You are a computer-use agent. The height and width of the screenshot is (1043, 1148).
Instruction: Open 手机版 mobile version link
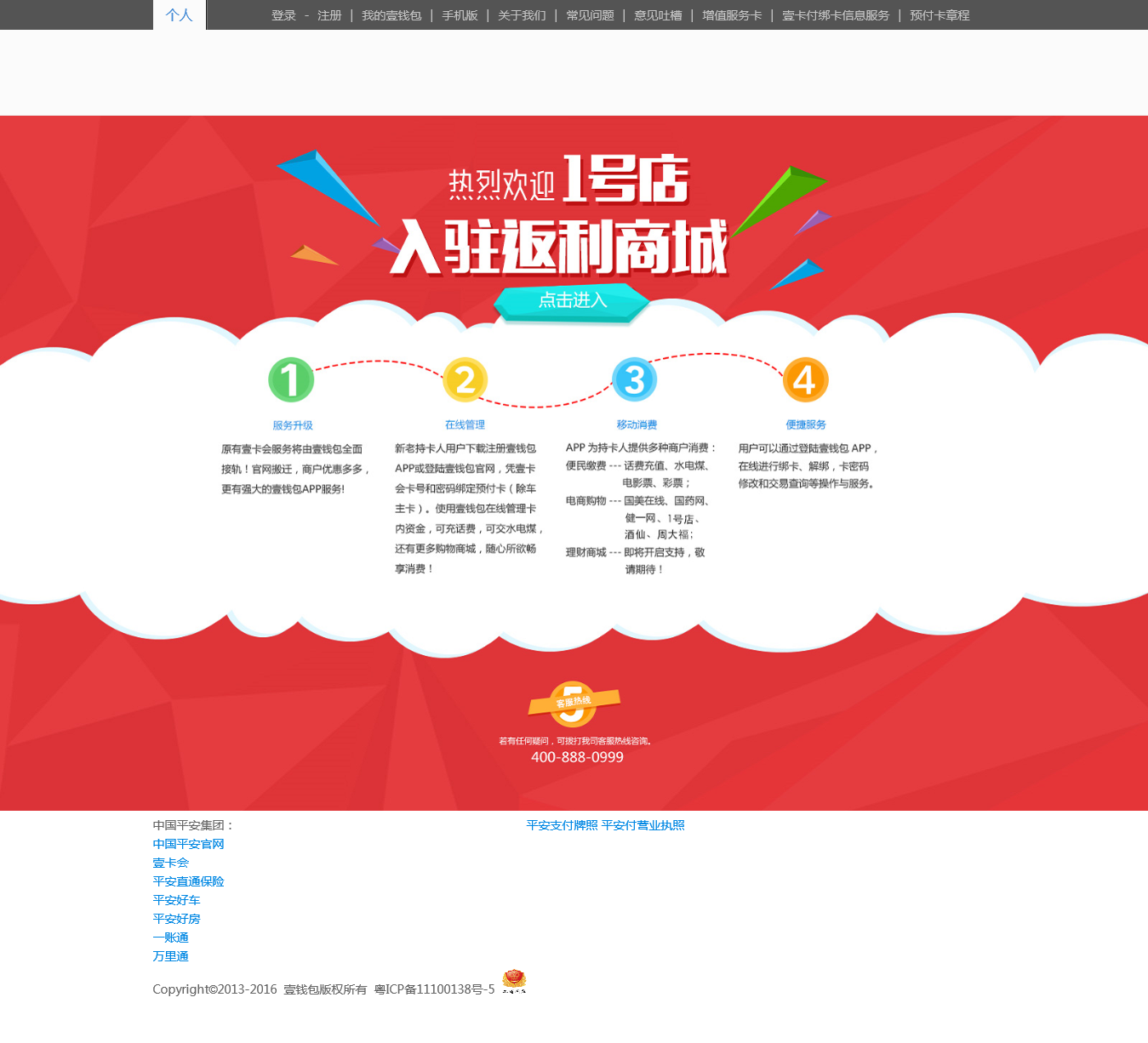click(460, 15)
